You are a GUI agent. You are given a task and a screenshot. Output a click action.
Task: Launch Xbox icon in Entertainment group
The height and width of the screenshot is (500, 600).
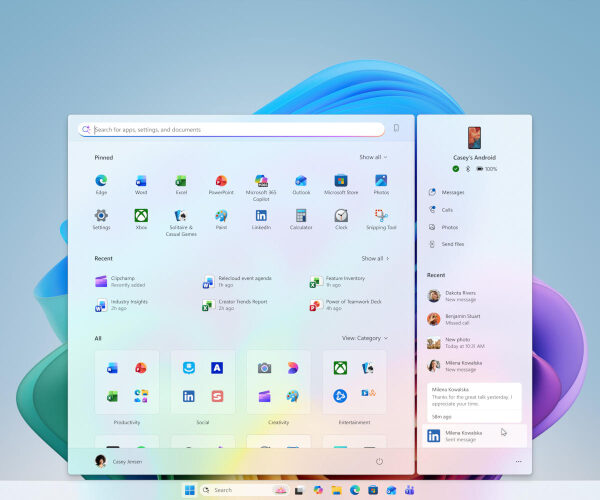pos(340,368)
